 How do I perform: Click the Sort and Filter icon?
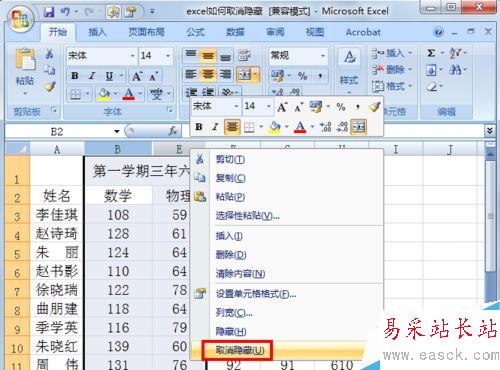coord(455,53)
